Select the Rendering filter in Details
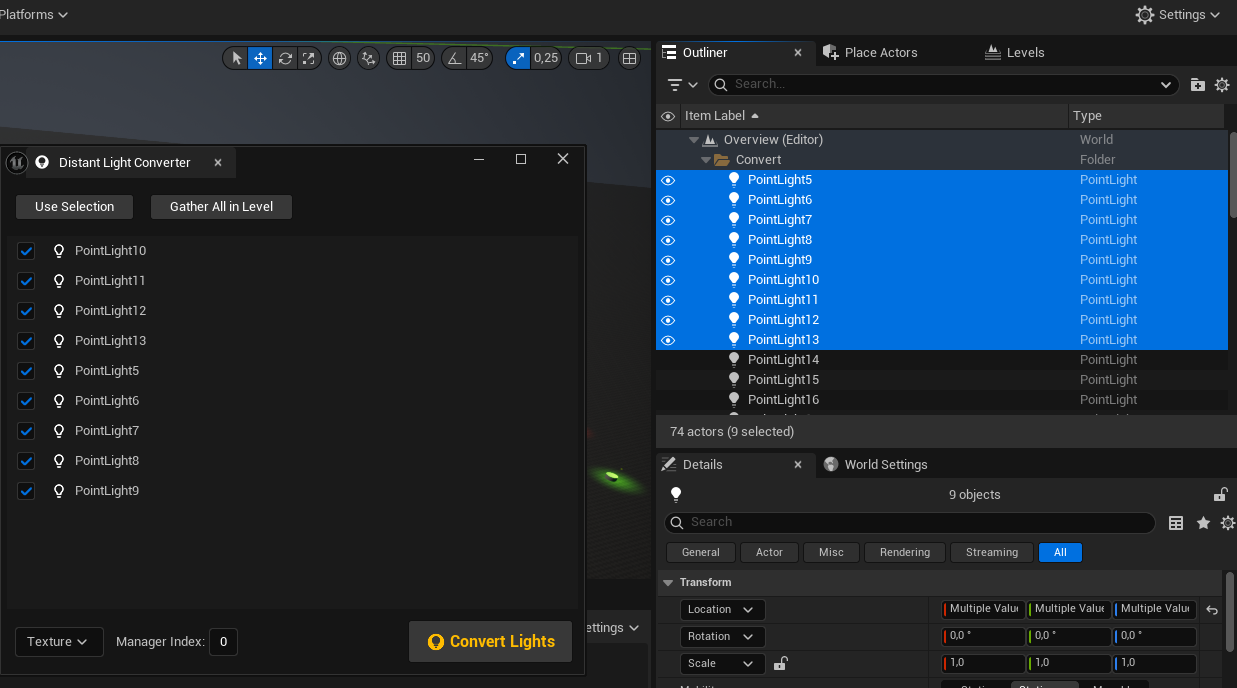Image resolution: width=1237 pixels, height=688 pixels. [x=905, y=552]
